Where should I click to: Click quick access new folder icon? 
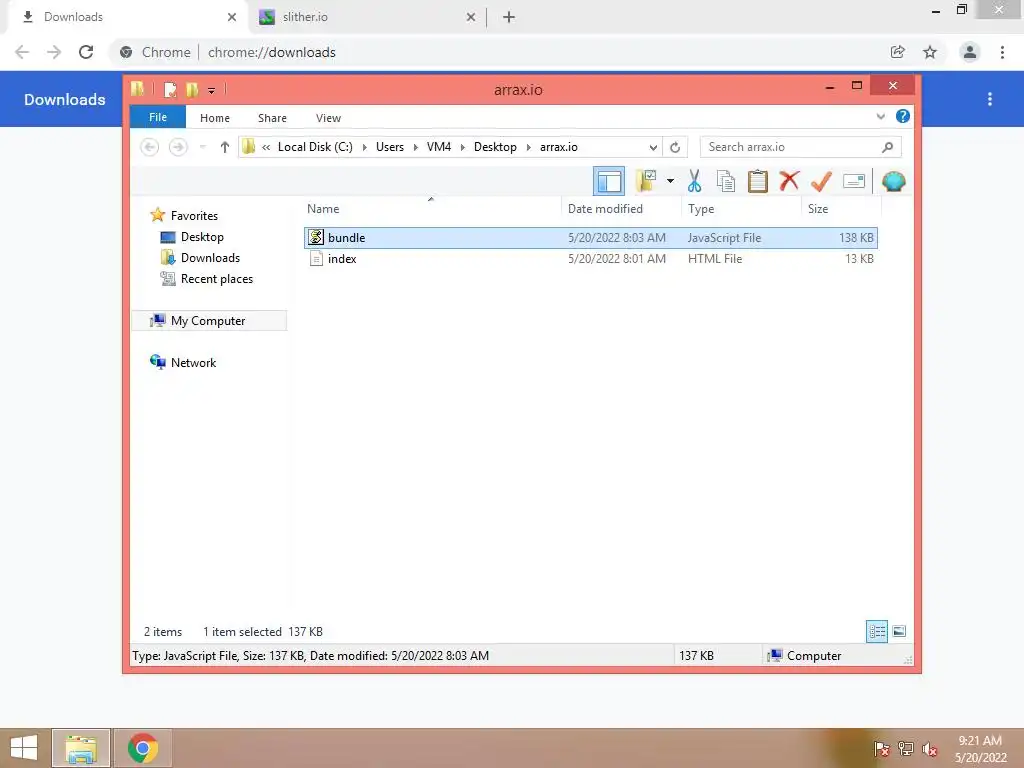191,89
